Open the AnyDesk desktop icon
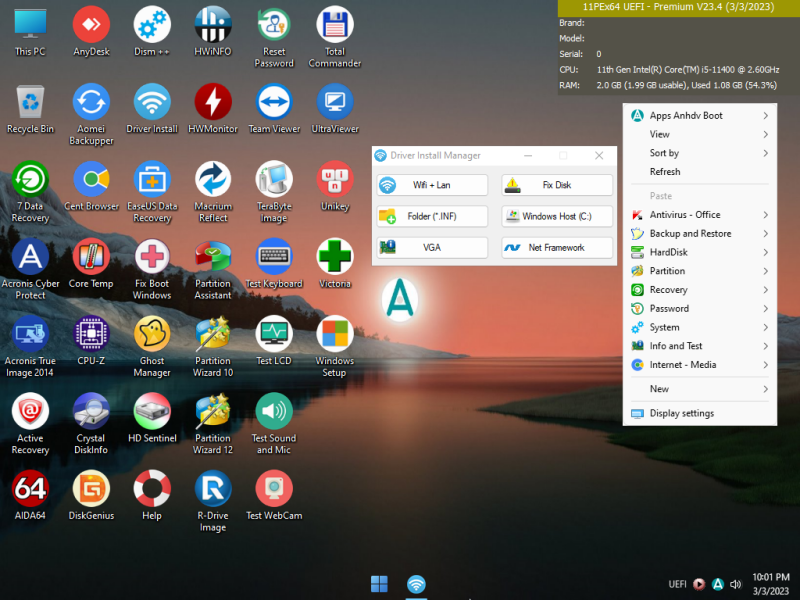The height and width of the screenshot is (600, 800). tap(91, 32)
